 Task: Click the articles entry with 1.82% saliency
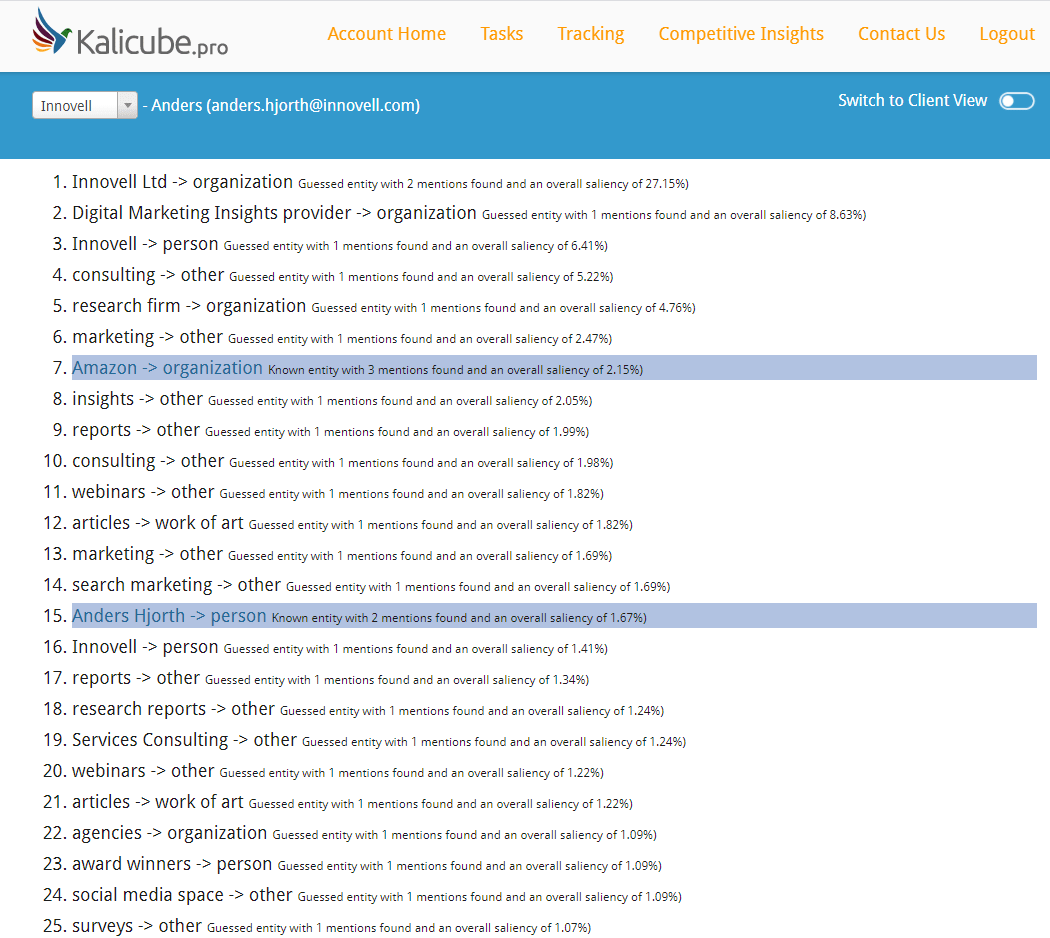(352, 523)
